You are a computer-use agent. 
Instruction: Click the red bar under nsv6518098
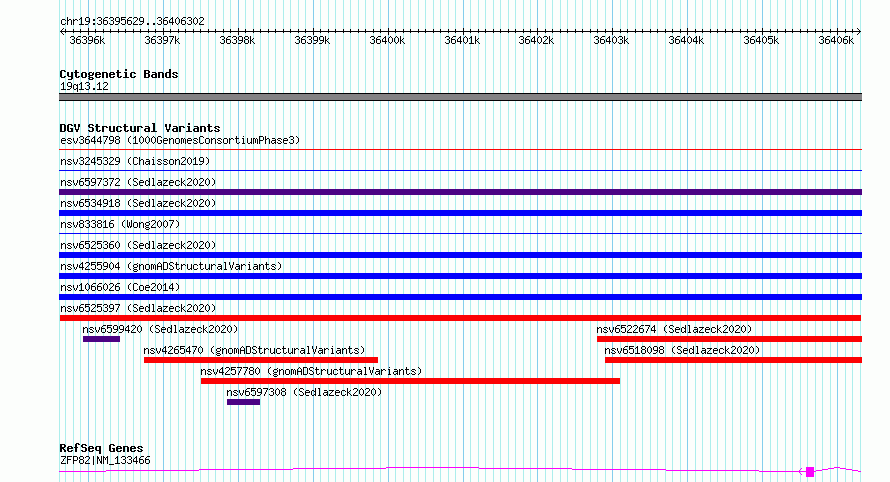733,361
